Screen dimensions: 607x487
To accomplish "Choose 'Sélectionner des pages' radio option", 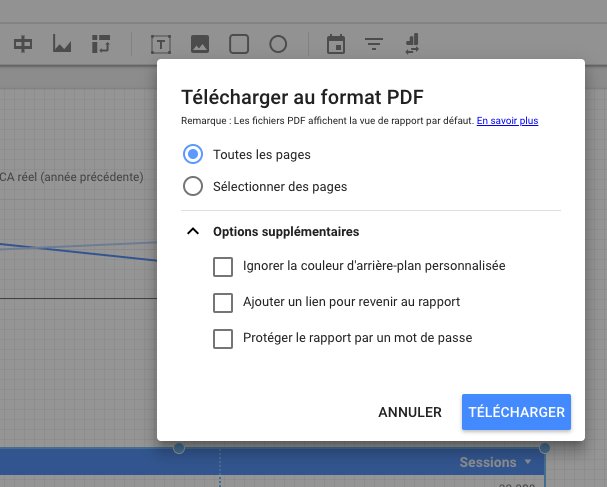I will point(193,186).
